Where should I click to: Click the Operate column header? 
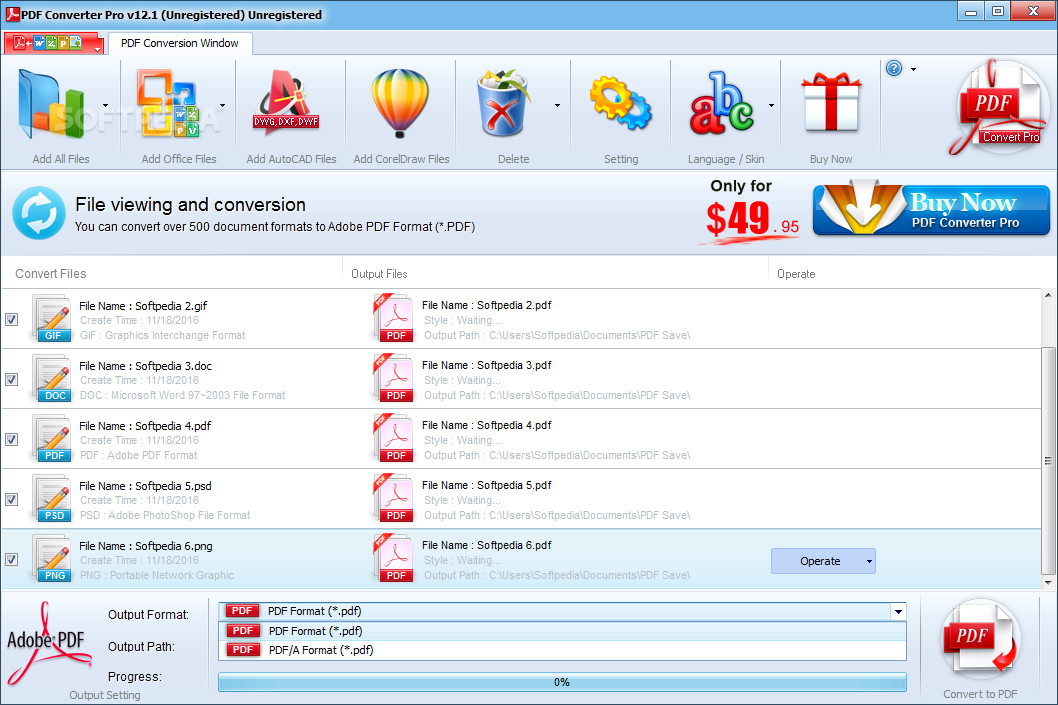pos(796,274)
